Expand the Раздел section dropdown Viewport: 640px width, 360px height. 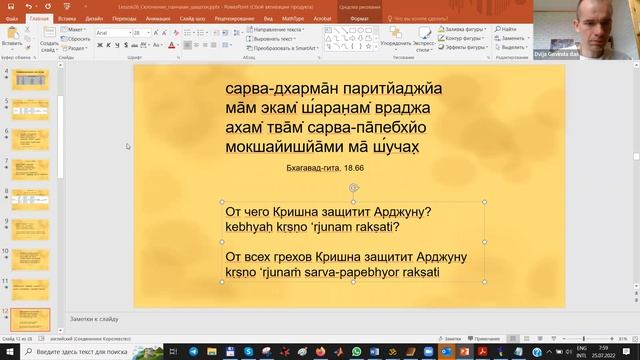tap(74, 48)
